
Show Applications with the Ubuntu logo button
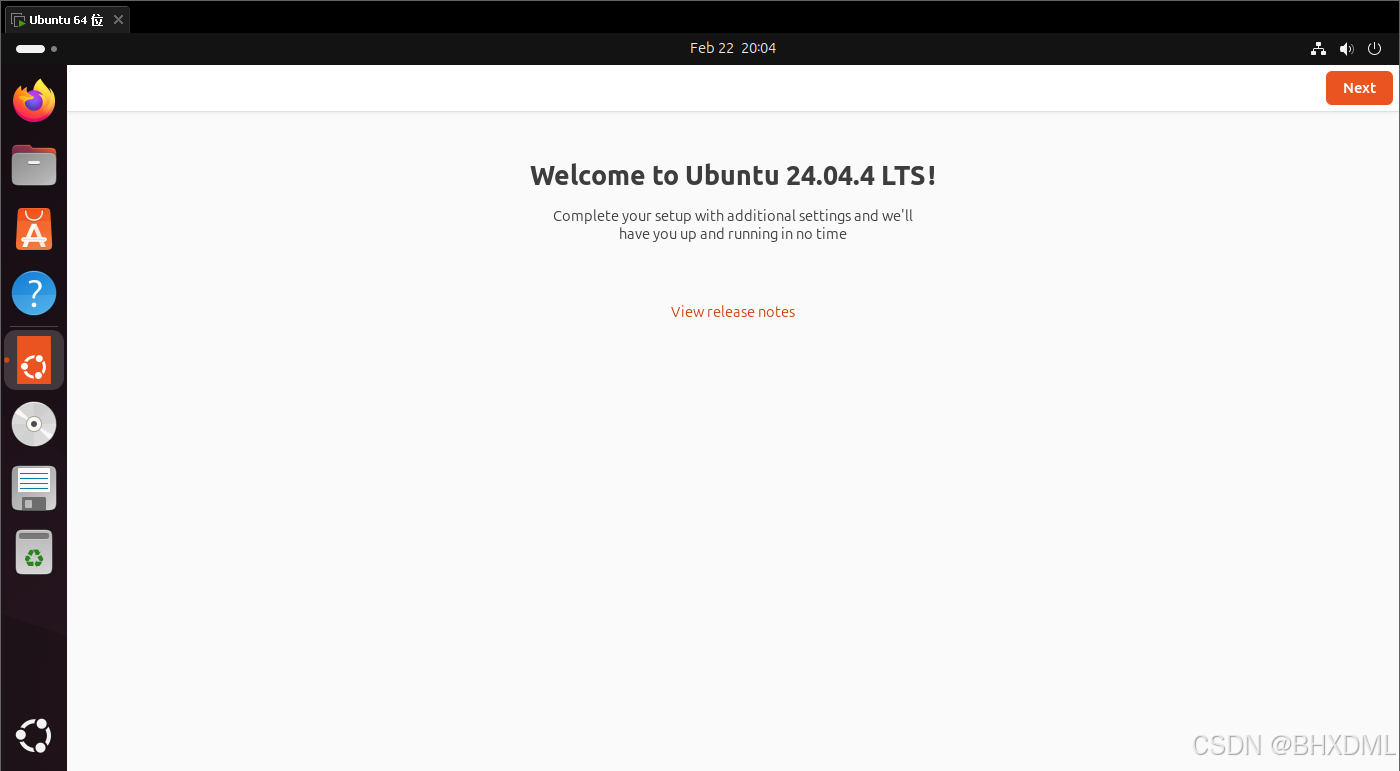click(34, 736)
